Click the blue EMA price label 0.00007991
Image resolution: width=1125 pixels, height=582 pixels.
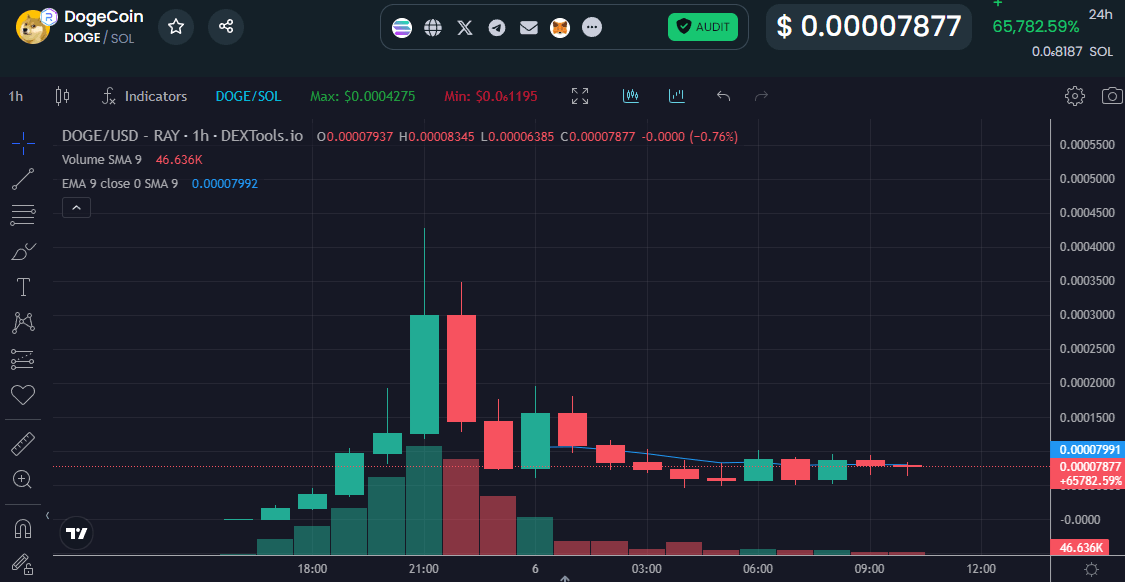(1087, 449)
